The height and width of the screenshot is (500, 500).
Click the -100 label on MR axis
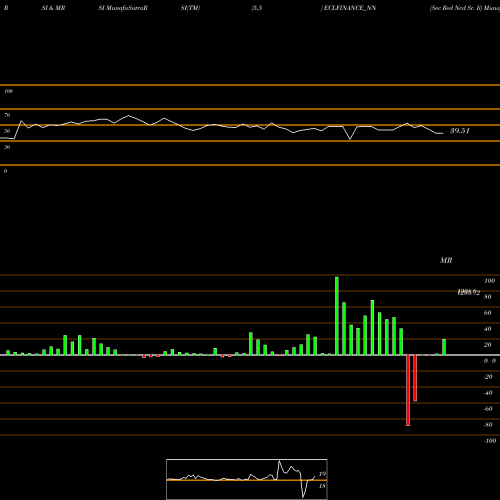[x=490, y=441]
